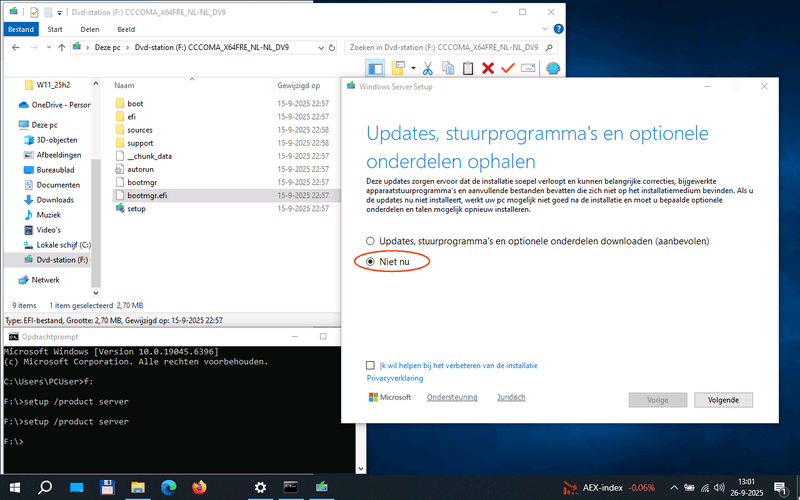Image resolution: width=800 pixels, height=500 pixels.
Task: Open the Explorer help question mark icon
Action: (x=559, y=29)
